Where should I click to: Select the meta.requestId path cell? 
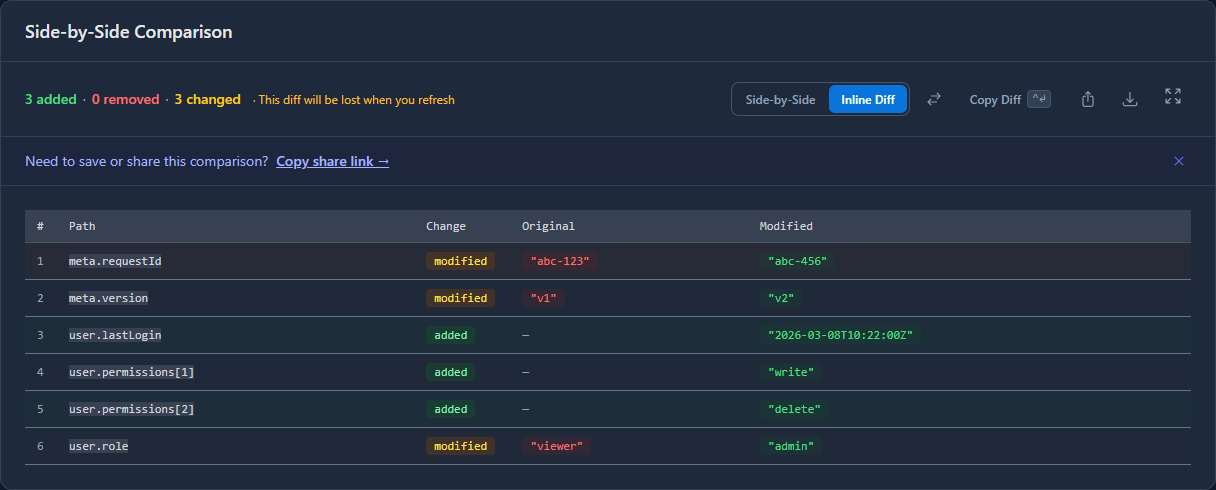115,261
